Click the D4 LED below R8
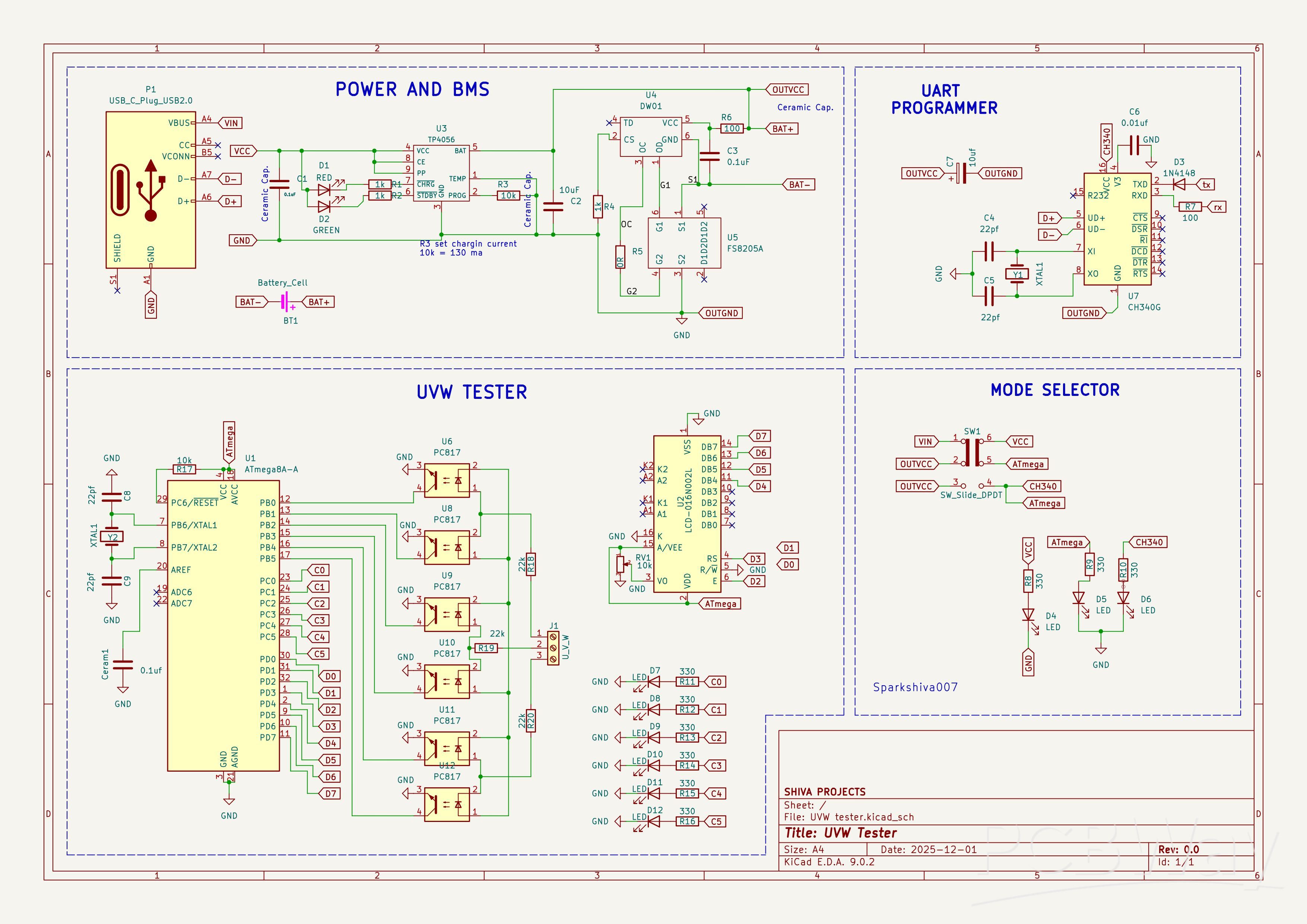Viewport: 1307px width, 924px height. tap(1028, 615)
